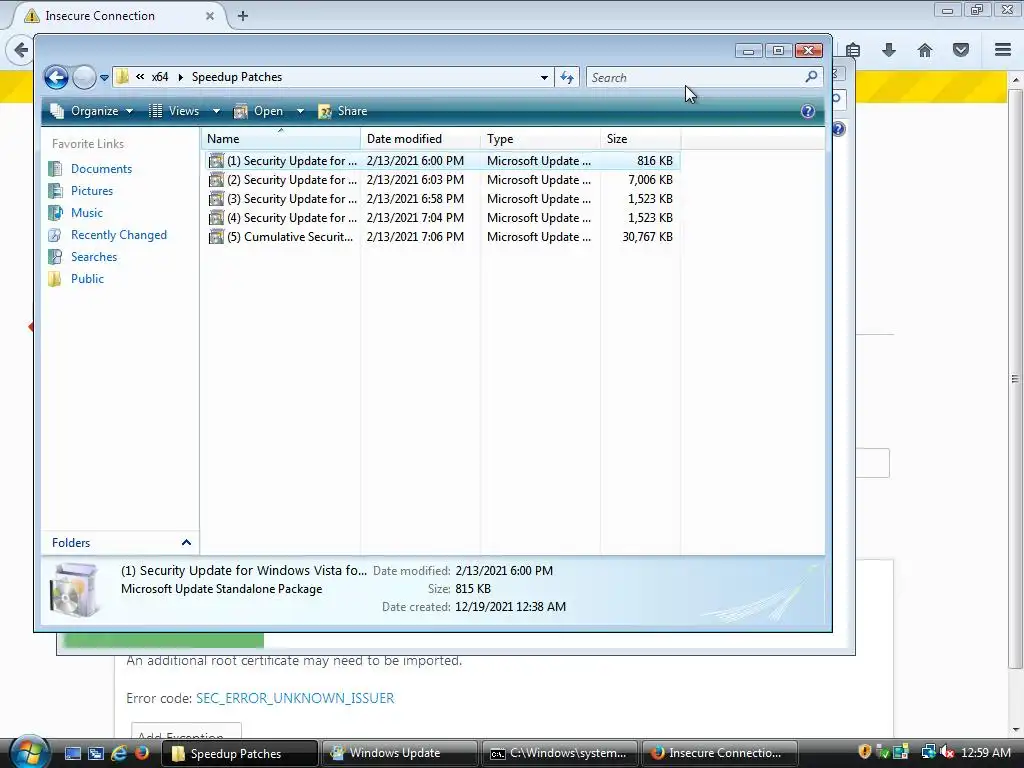Image resolution: width=1024 pixels, height=768 pixels.
Task: Click the icon of file (5) Cumulative Security
Action: 216,236
